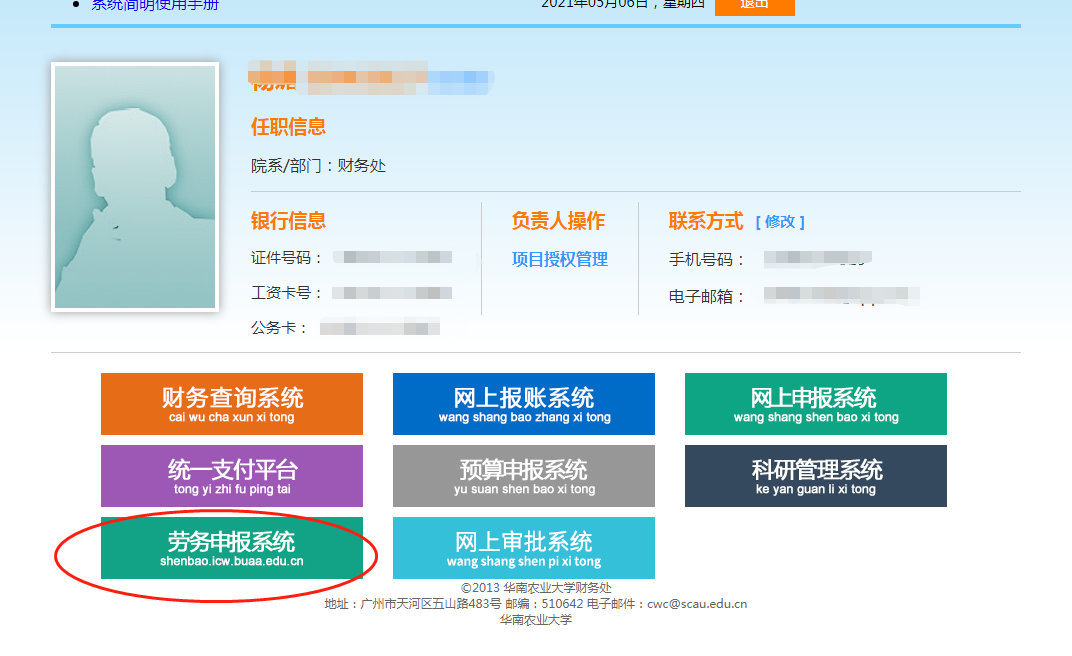Click the 电子邮箱 label
The image size is (1072, 656).
[x=706, y=297]
